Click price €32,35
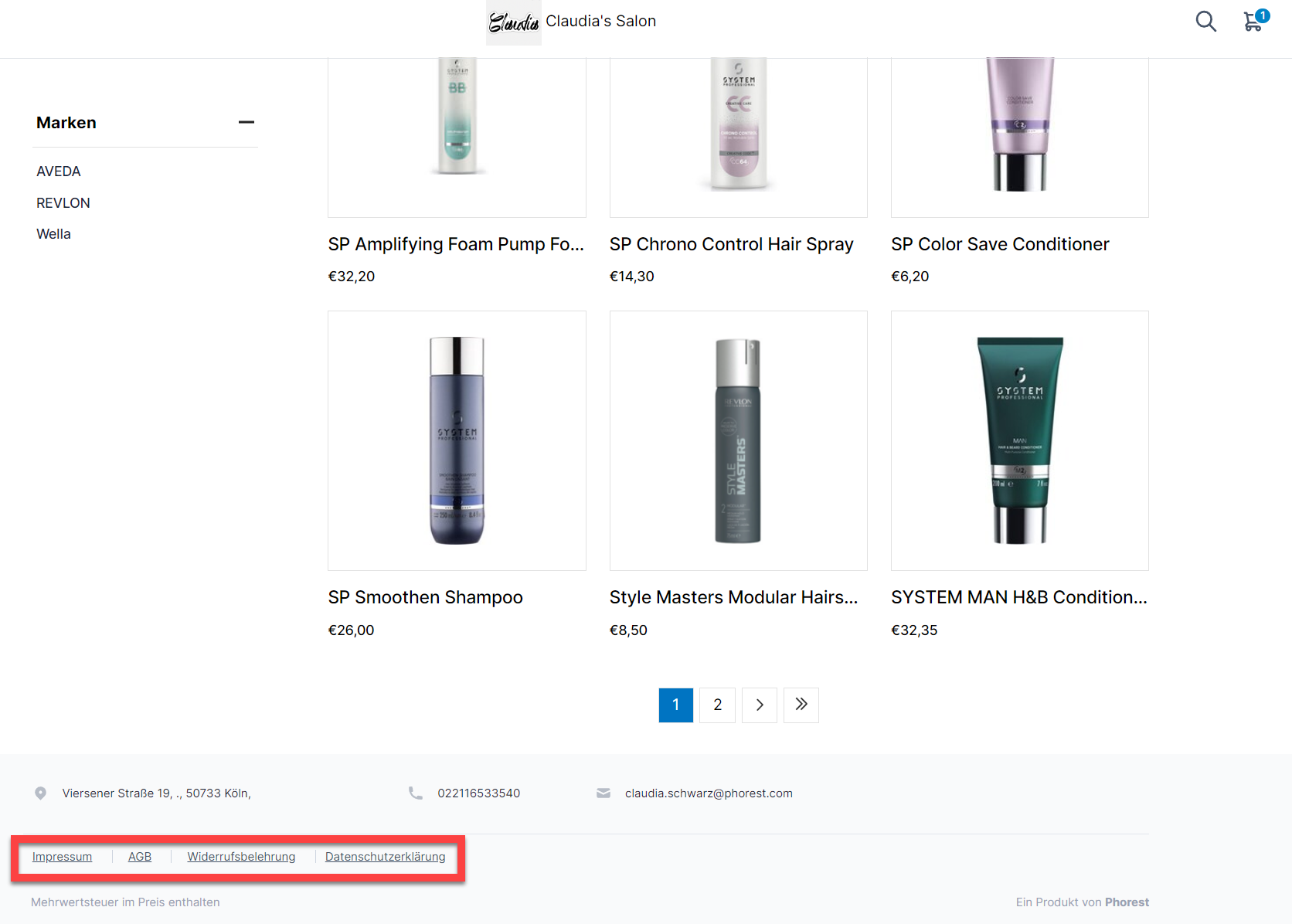Image resolution: width=1292 pixels, height=924 pixels. [x=914, y=630]
